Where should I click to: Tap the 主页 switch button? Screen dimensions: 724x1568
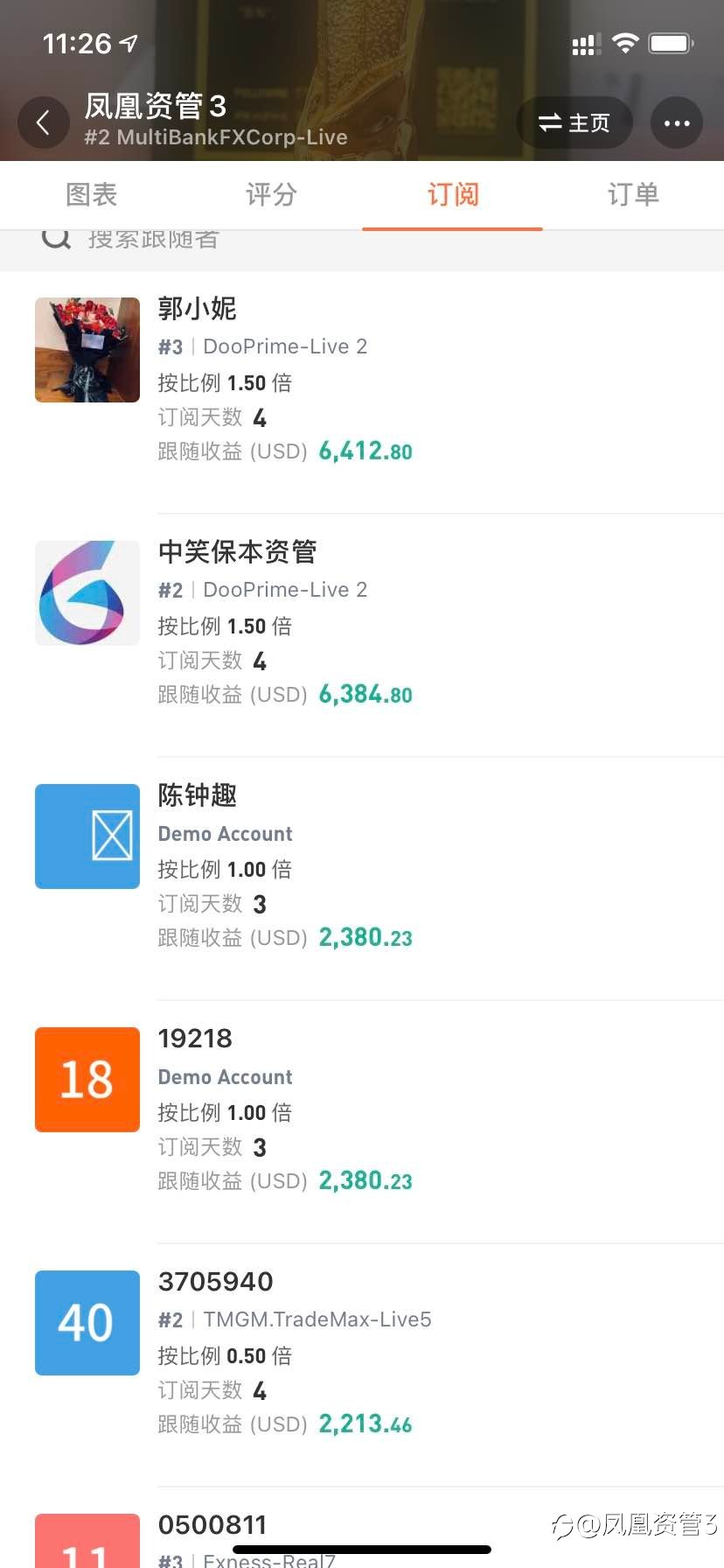574,122
